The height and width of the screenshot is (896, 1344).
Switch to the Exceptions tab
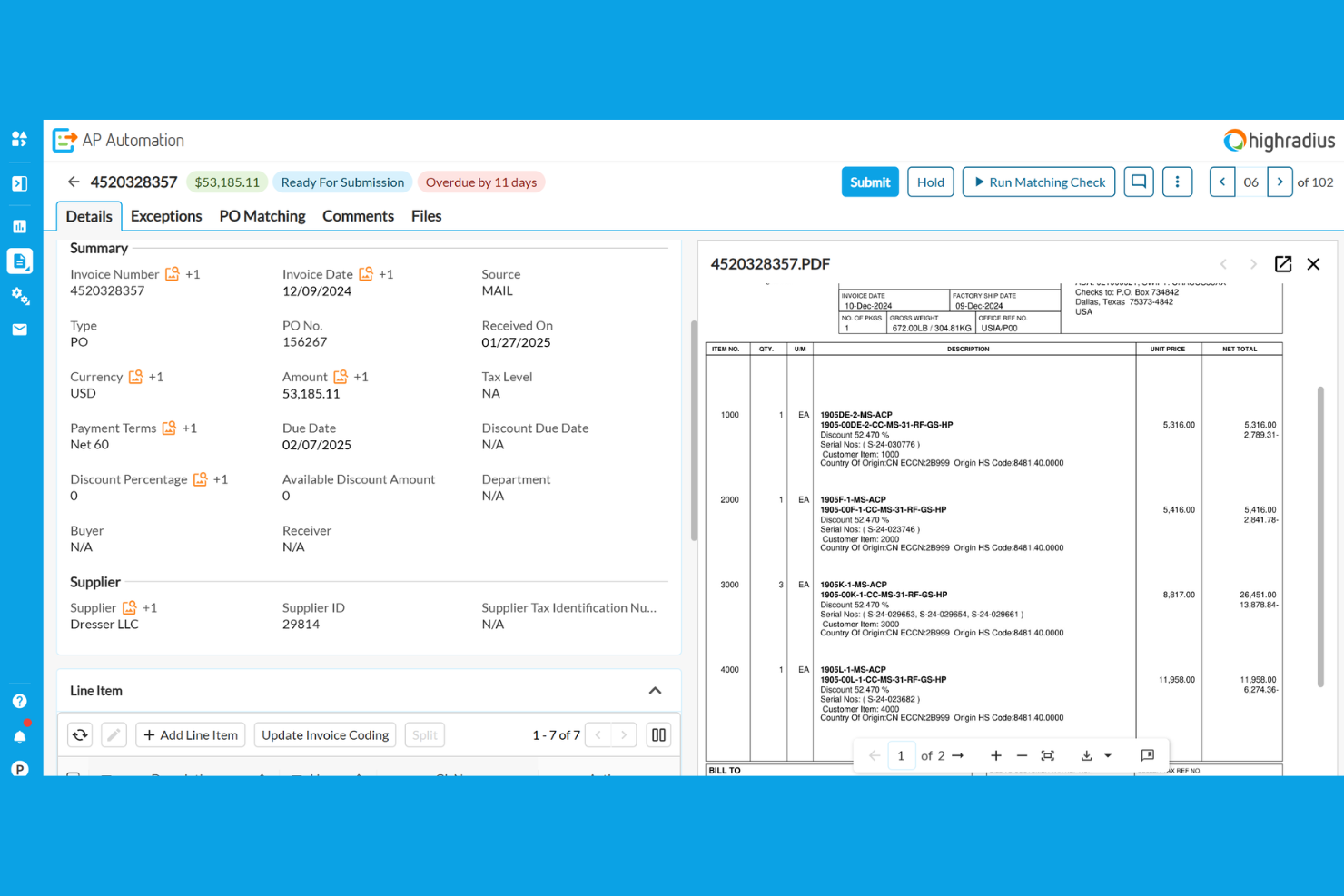[166, 215]
